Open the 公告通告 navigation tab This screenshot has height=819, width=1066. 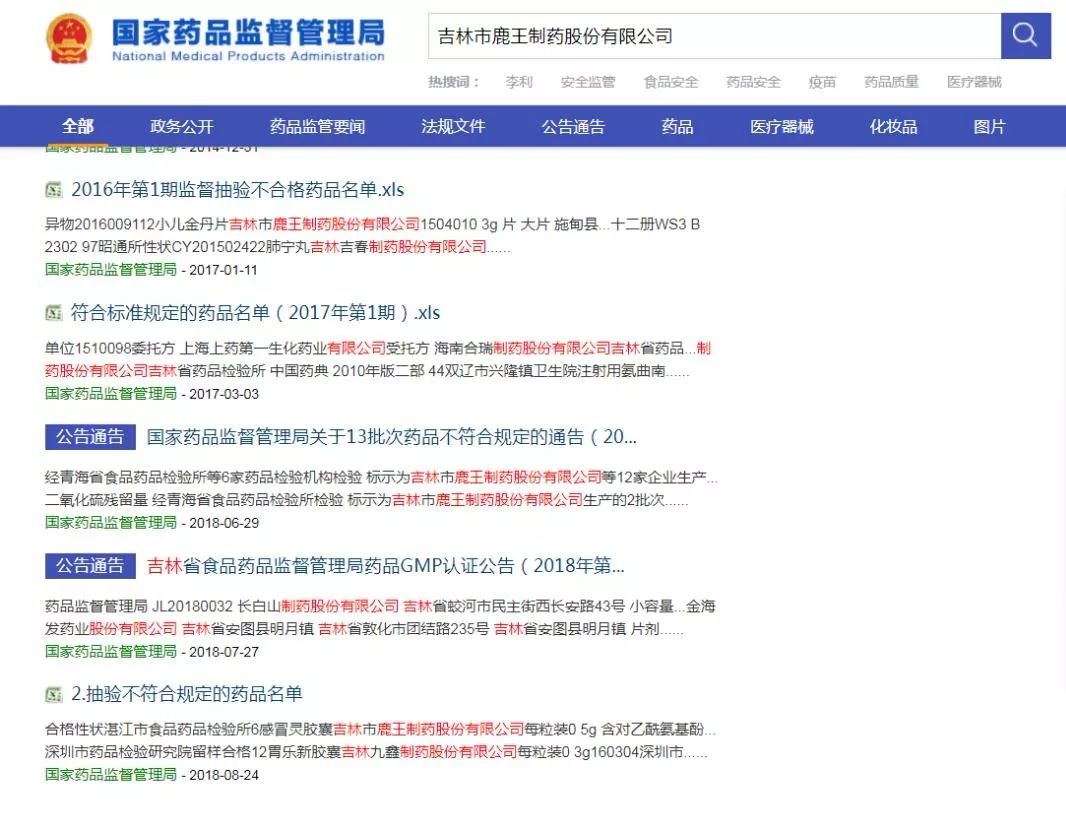click(x=573, y=126)
